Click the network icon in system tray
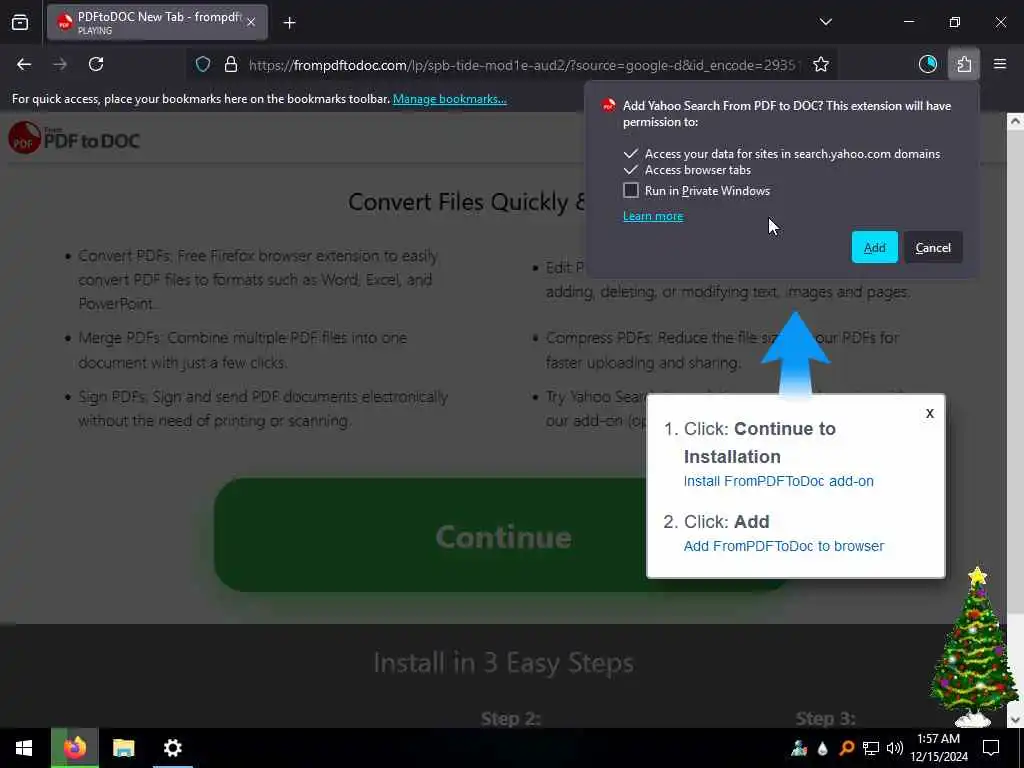The height and width of the screenshot is (768, 1024). (x=871, y=748)
